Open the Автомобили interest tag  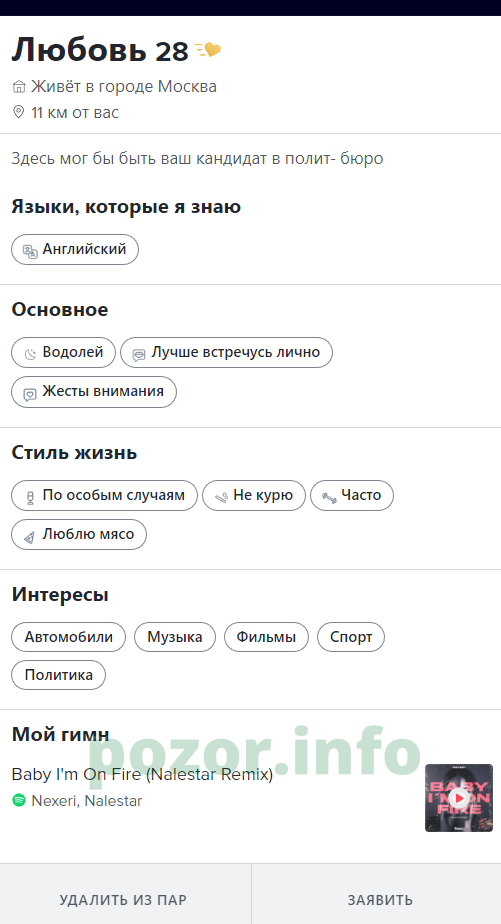tap(68, 637)
